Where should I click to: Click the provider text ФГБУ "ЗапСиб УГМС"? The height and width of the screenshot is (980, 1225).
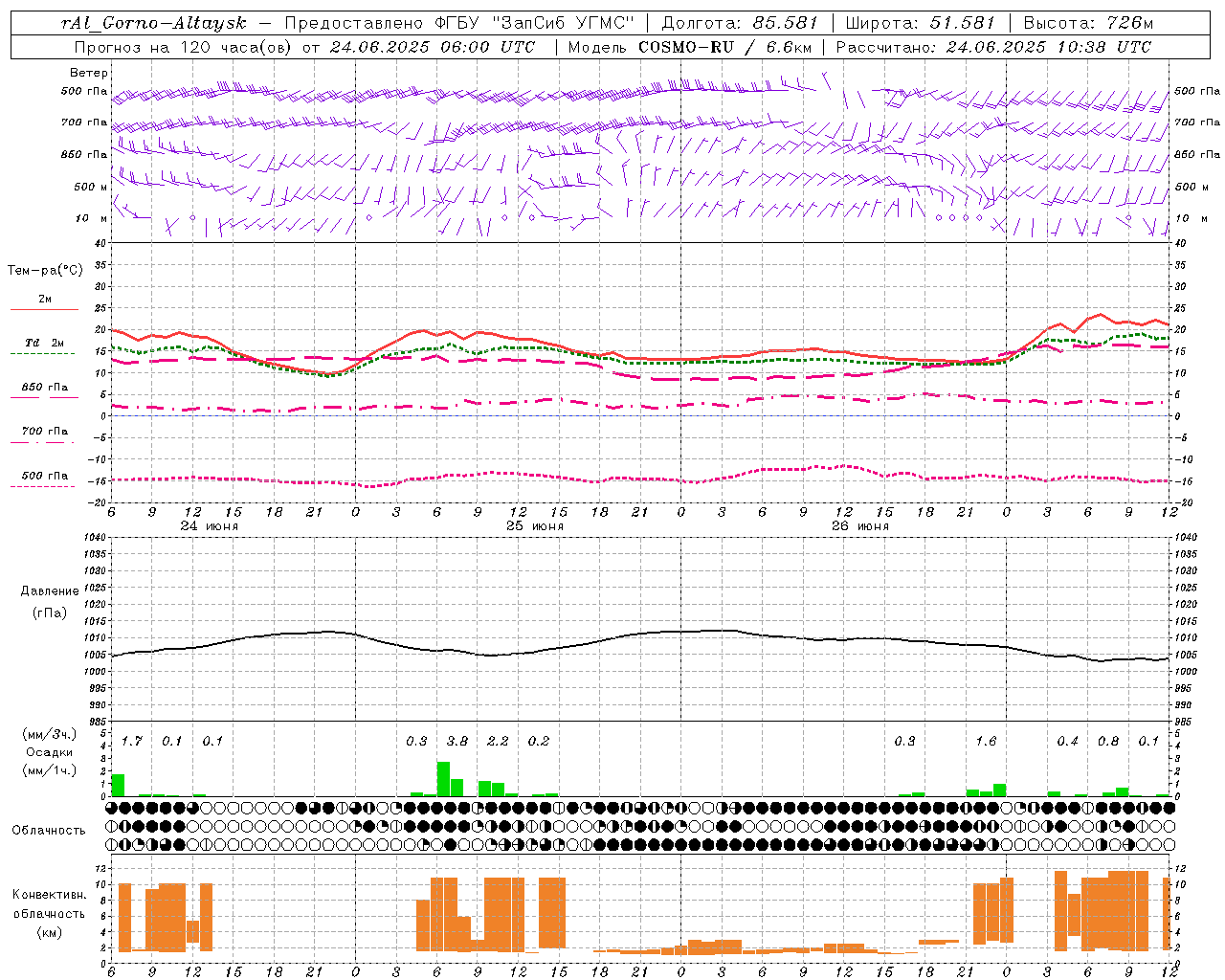[x=536, y=23]
